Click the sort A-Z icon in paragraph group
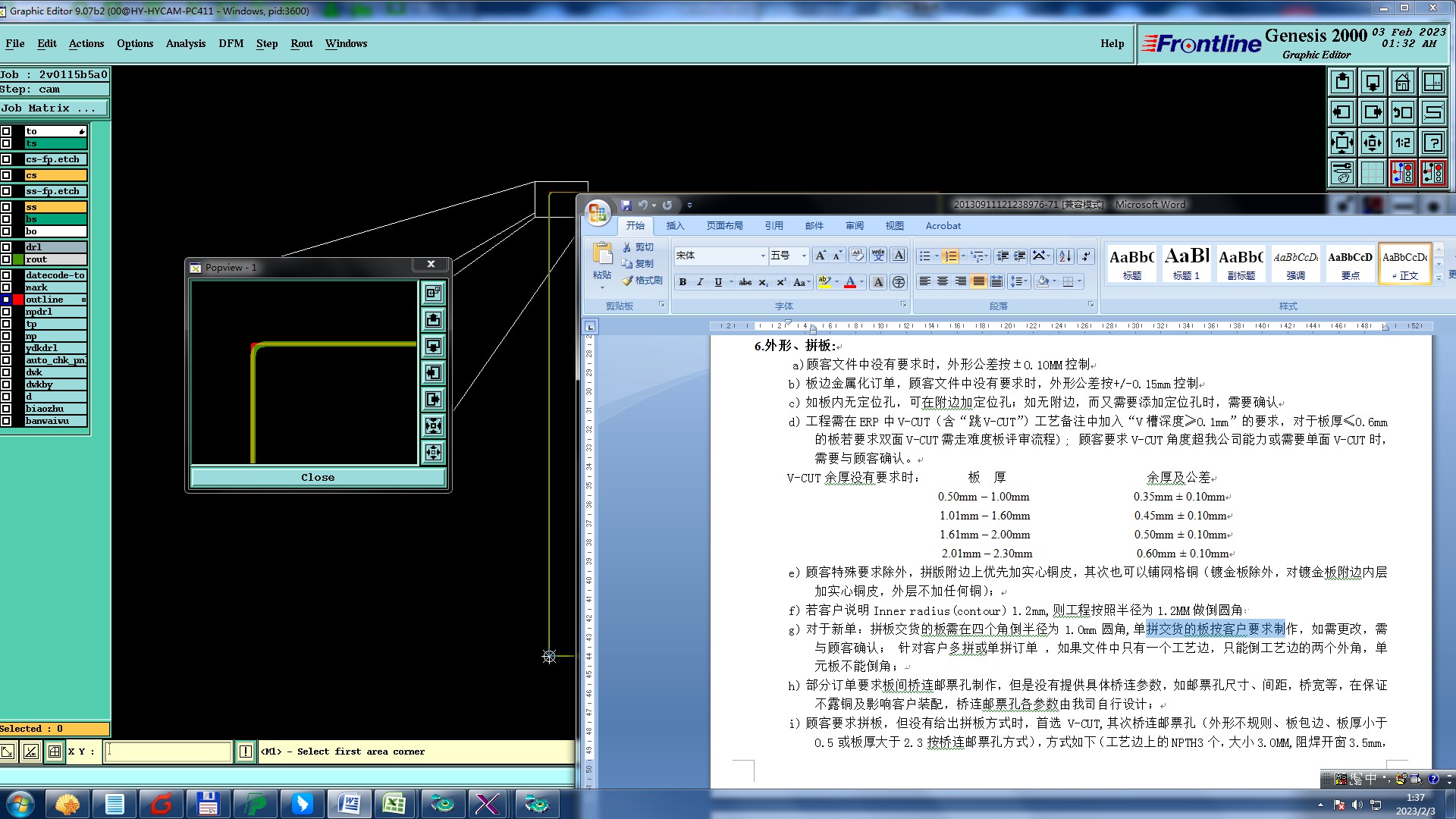This screenshot has height=819, width=1456. click(1065, 256)
